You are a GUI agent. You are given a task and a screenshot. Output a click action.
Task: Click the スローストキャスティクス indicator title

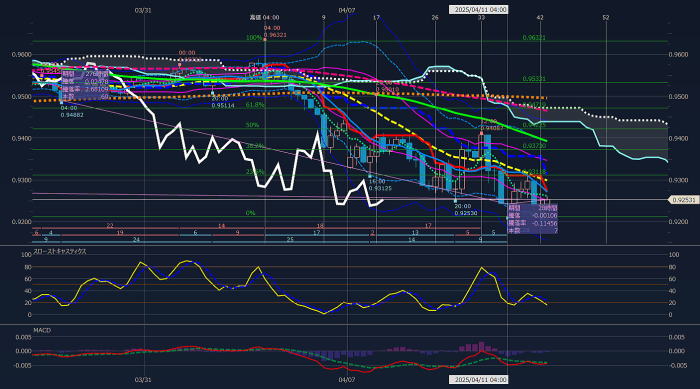[x=60, y=251]
